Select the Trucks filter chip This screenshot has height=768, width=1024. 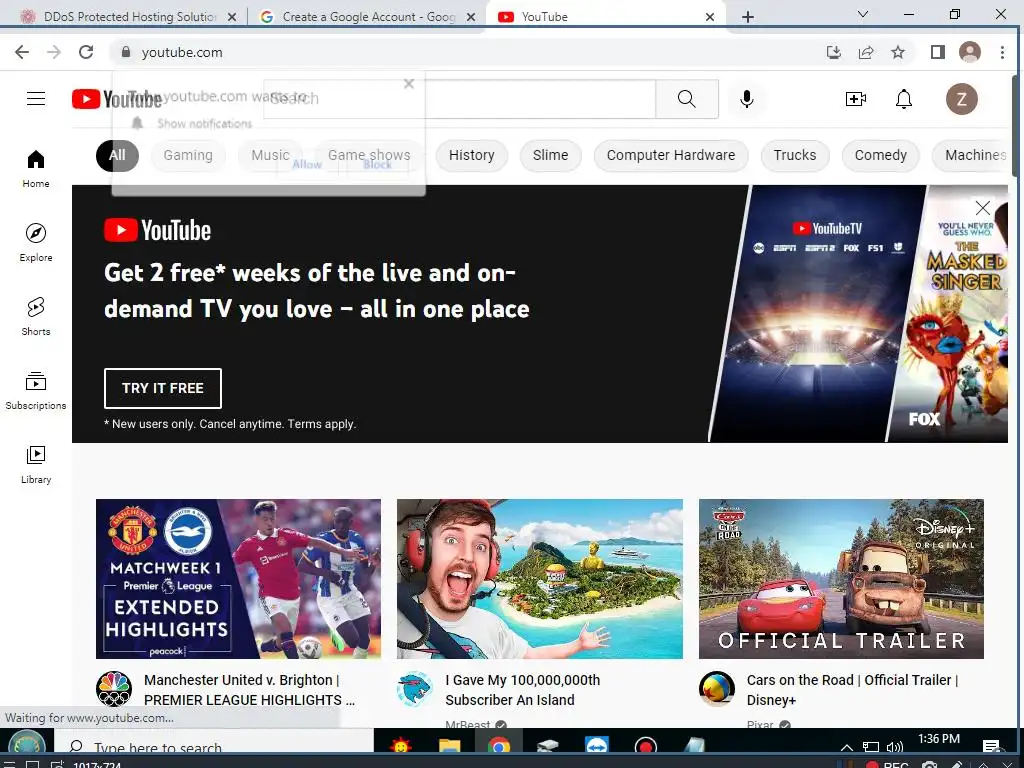coord(795,155)
